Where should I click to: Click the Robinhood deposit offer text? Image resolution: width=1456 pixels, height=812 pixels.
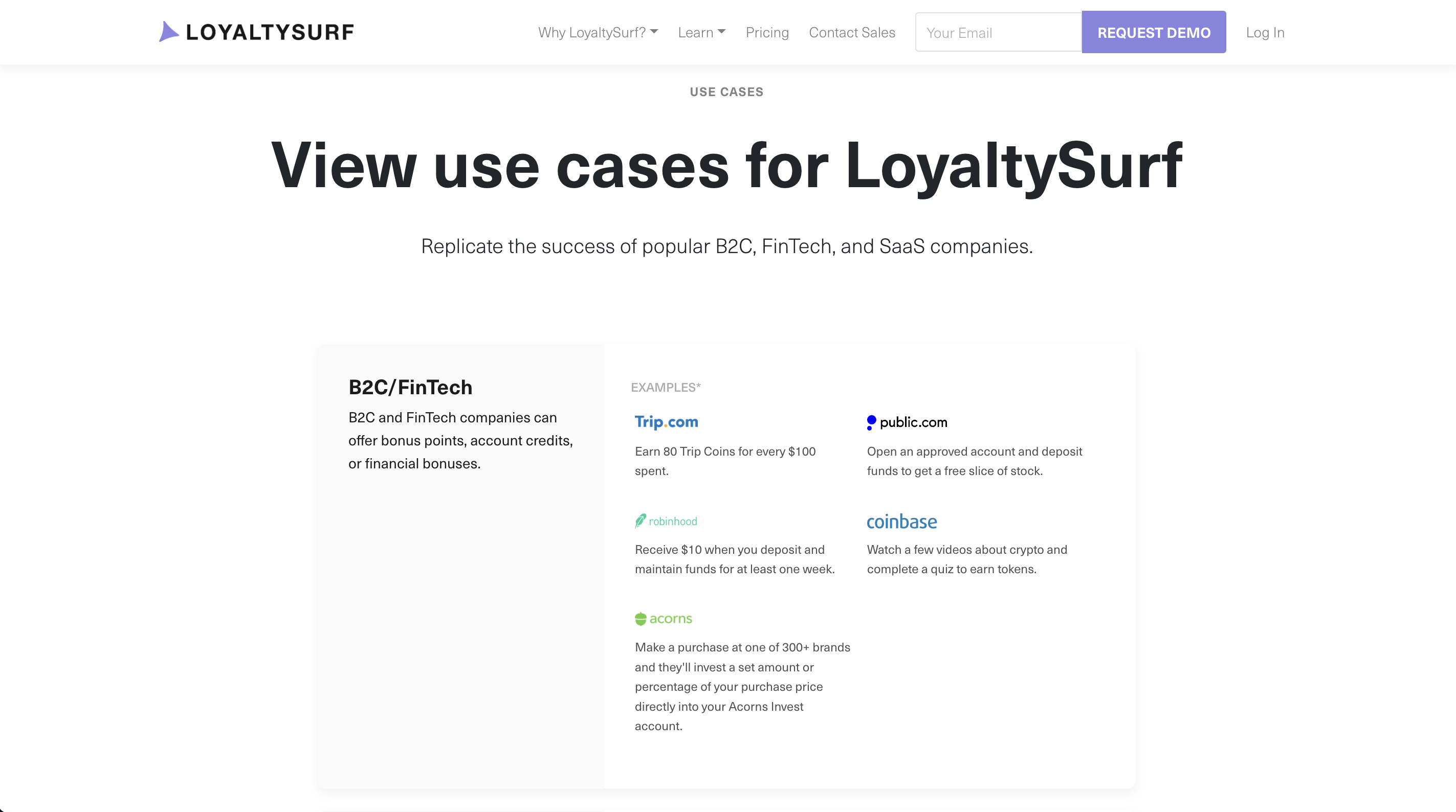(734, 559)
